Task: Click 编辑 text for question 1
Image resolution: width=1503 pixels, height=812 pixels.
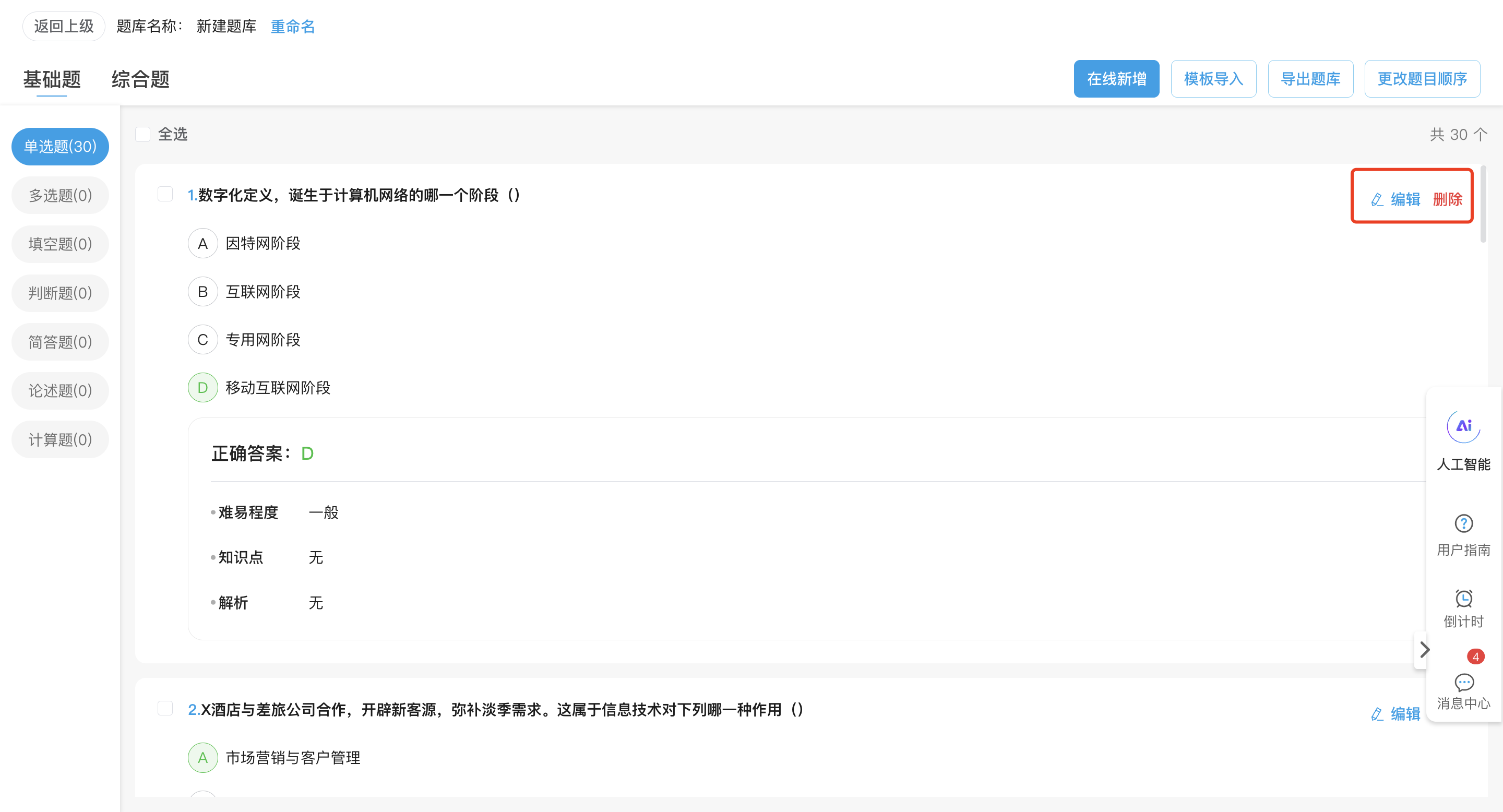Action: (x=1405, y=199)
